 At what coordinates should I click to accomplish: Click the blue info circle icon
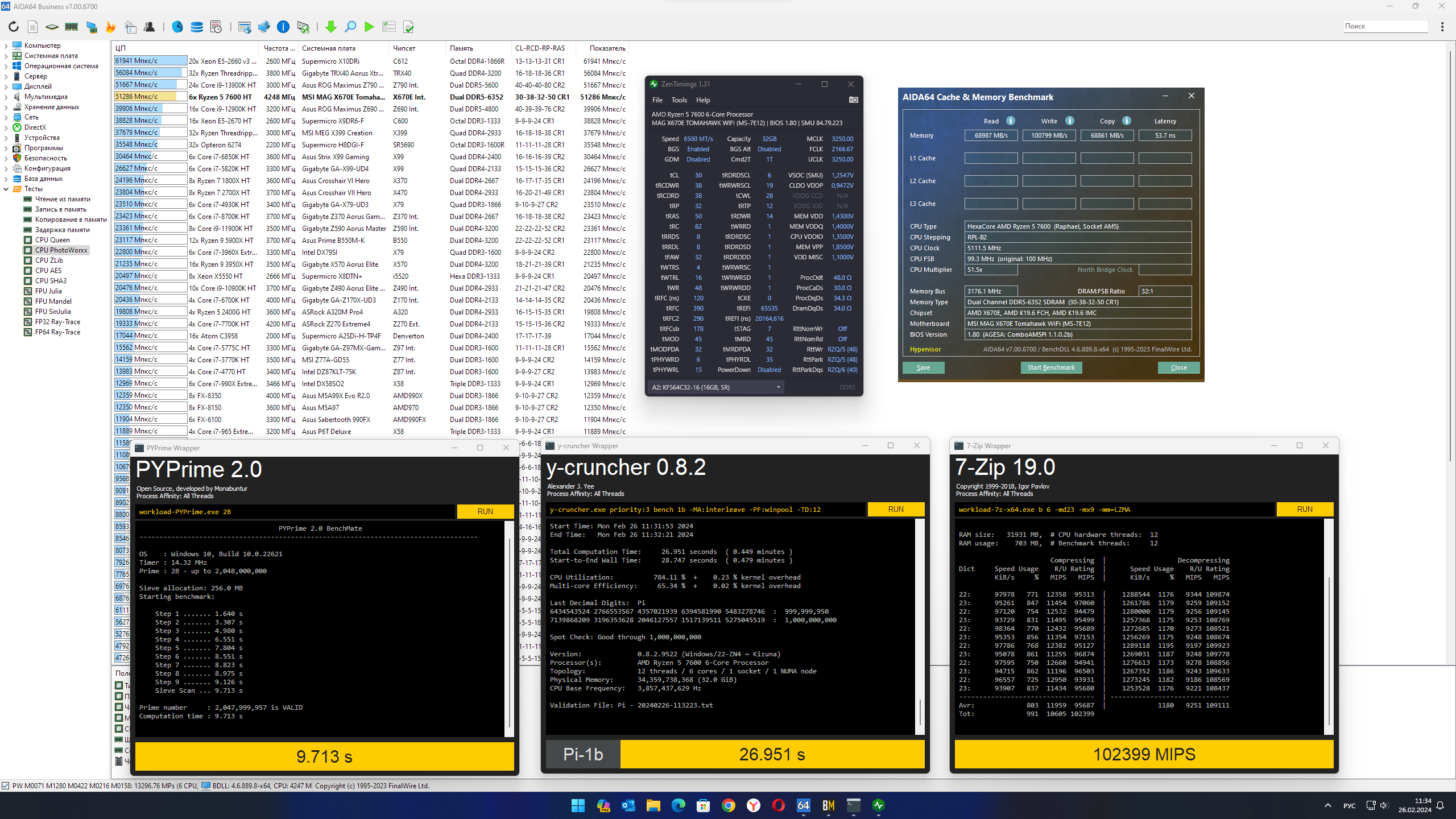283,27
